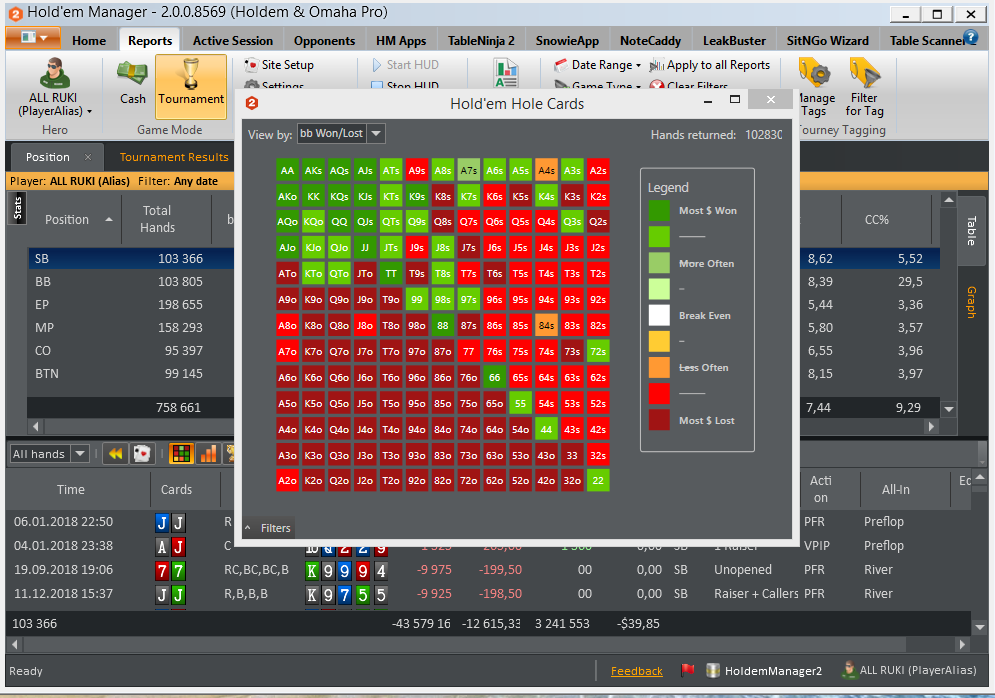Expand the Filters panel in dialog
The image size is (995, 698).
[268, 528]
